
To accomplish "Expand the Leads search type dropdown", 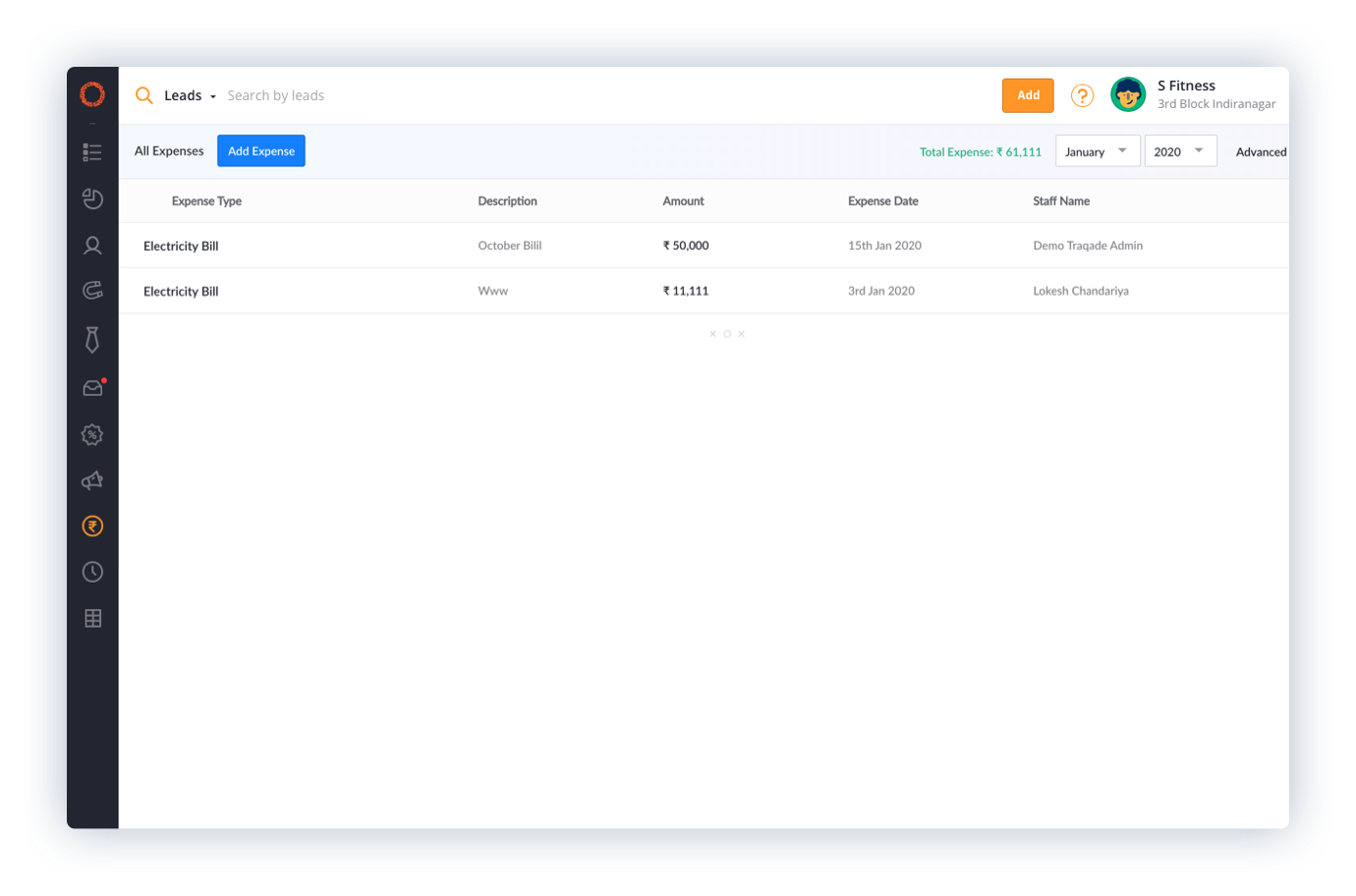I will click(190, 95).
